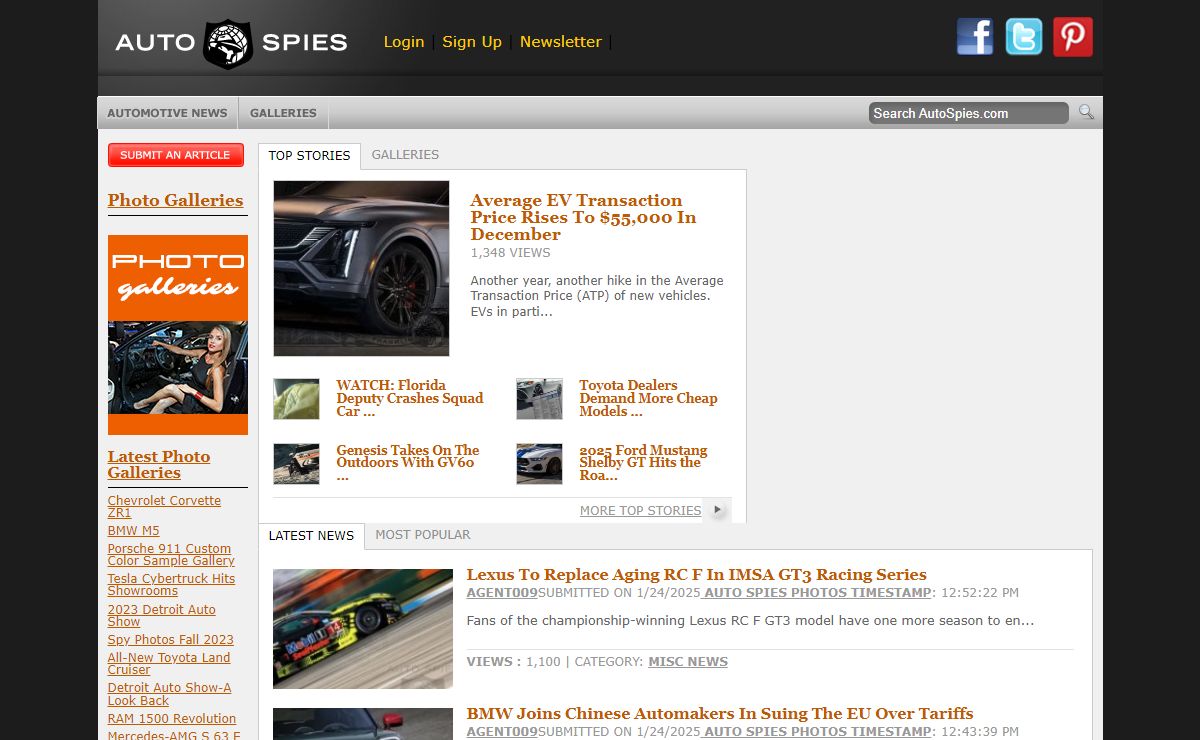Switch to the Latest News tab

point(311,536)
